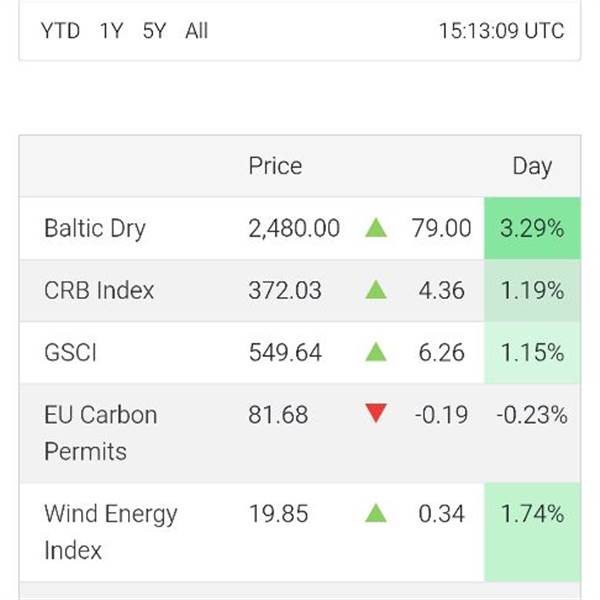The width and height of the screenshot is (600, 600).
Task: Click the 15:13:09 UTC timestamp
Action: 501,31
